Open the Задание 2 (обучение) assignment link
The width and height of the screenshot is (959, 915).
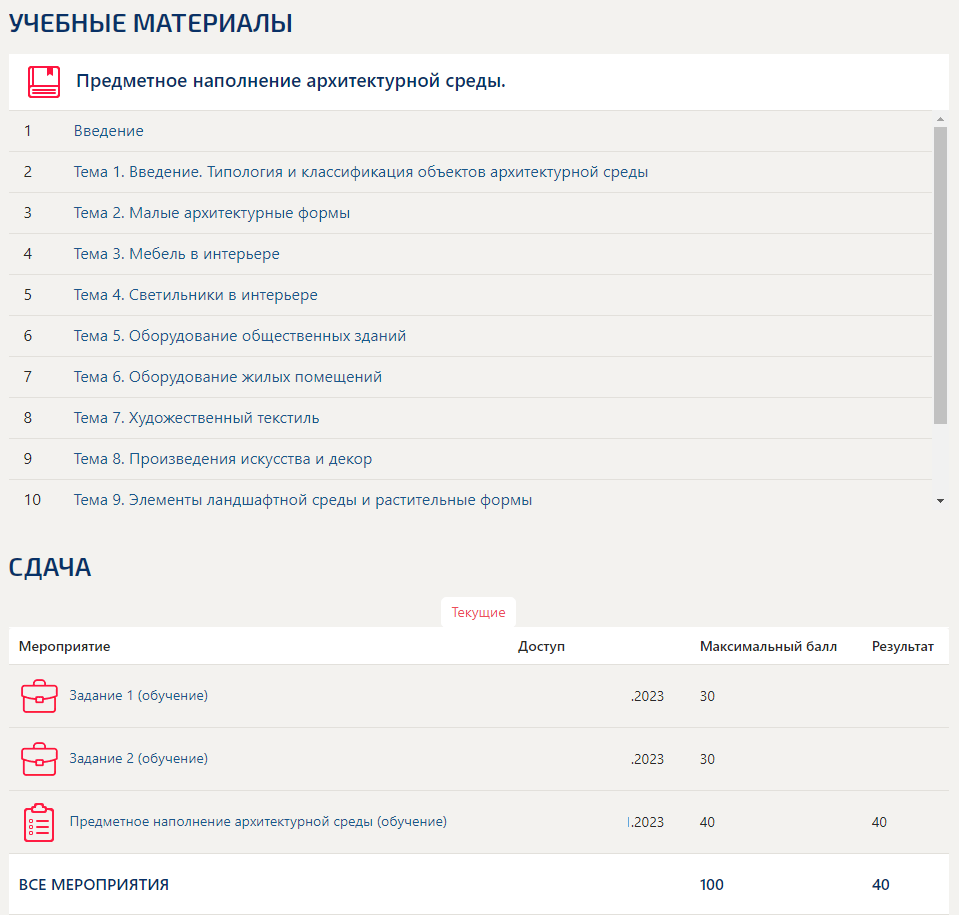[x=137, y=758]
